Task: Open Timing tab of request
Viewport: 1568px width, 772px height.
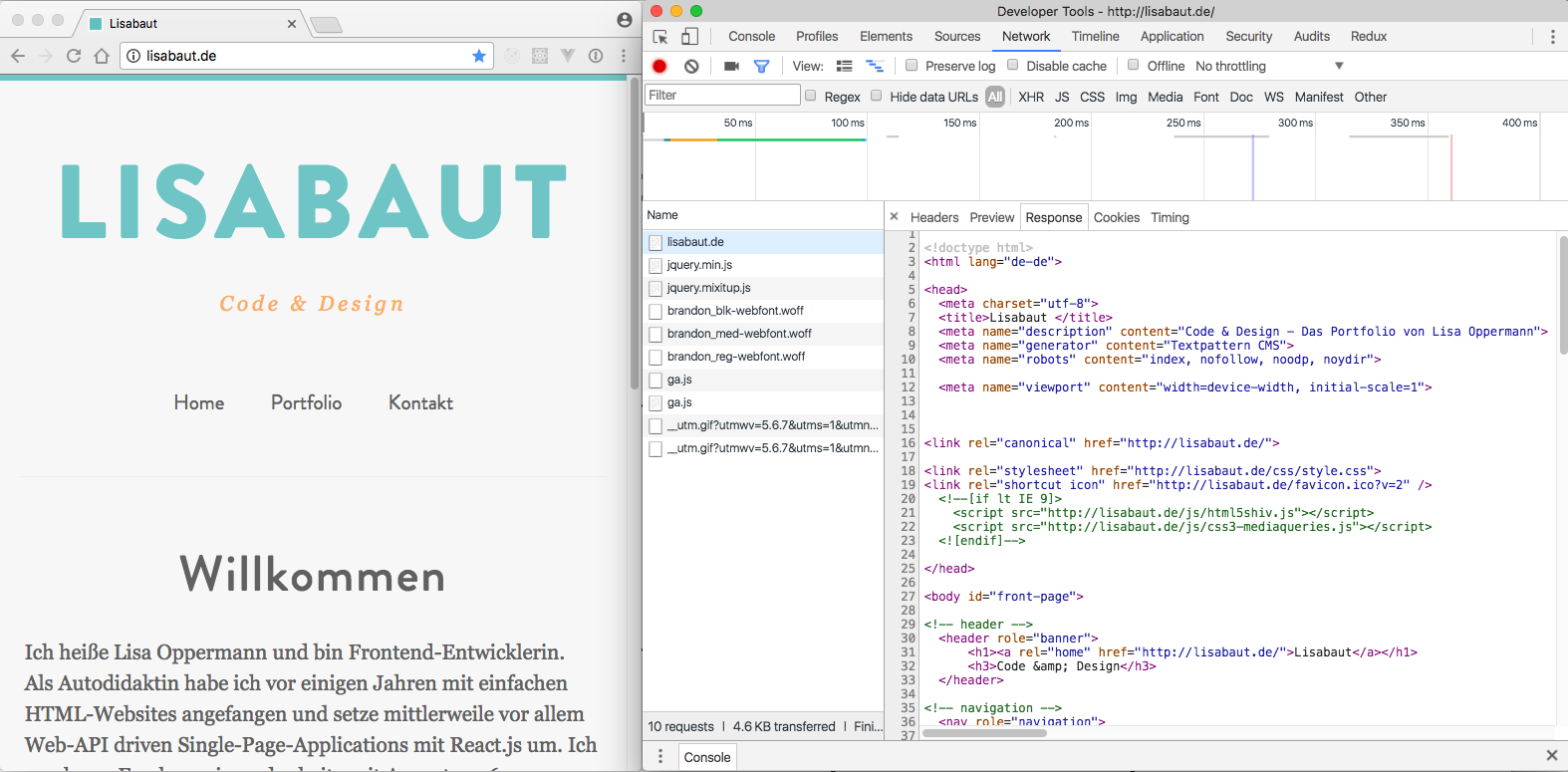Action: pos(1170,217)
